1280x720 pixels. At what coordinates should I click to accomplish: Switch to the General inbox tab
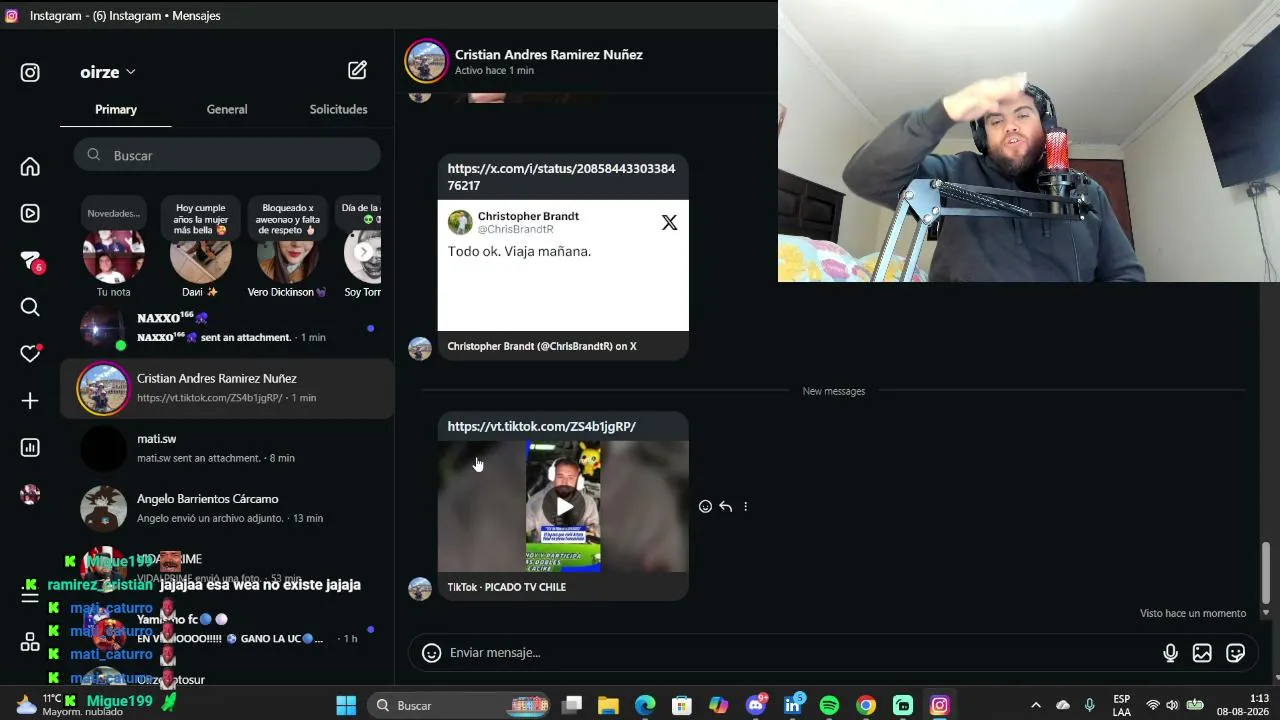pos(227,109)
